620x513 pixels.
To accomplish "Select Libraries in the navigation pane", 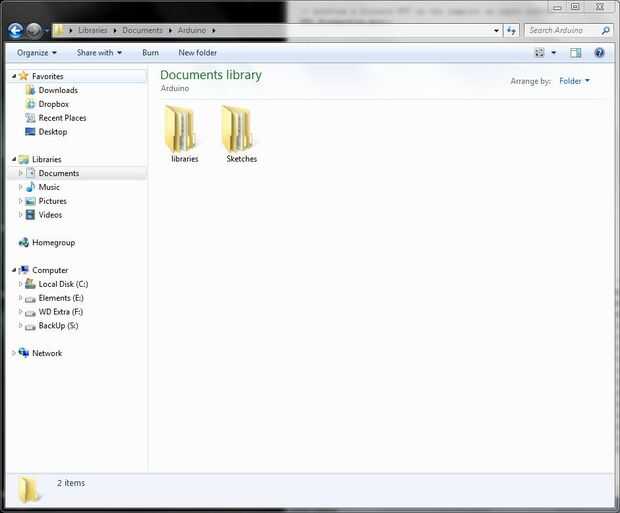I will click(47, 159).
